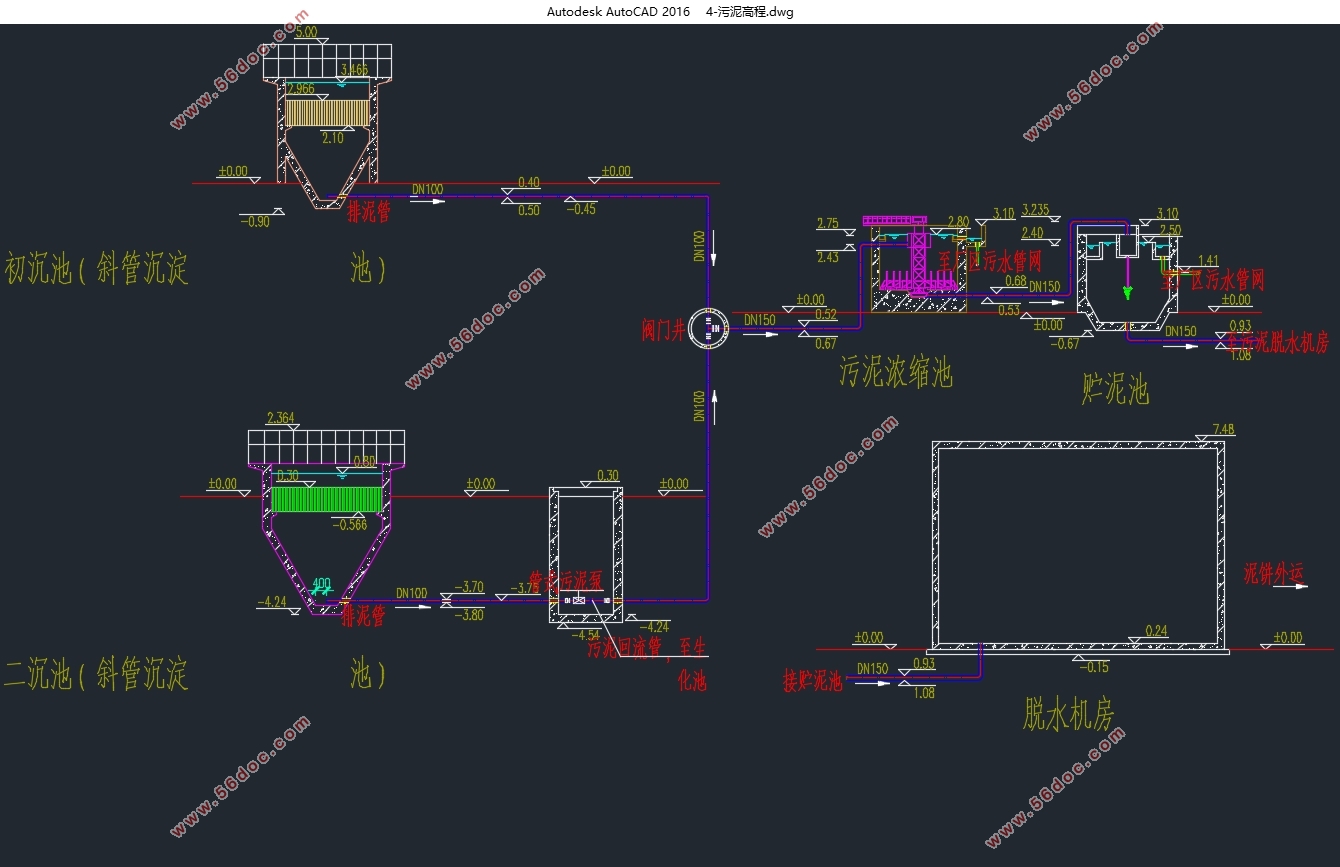
Task: Select the -0.67 elevation mark
Action: click(x=1065, y=344)
